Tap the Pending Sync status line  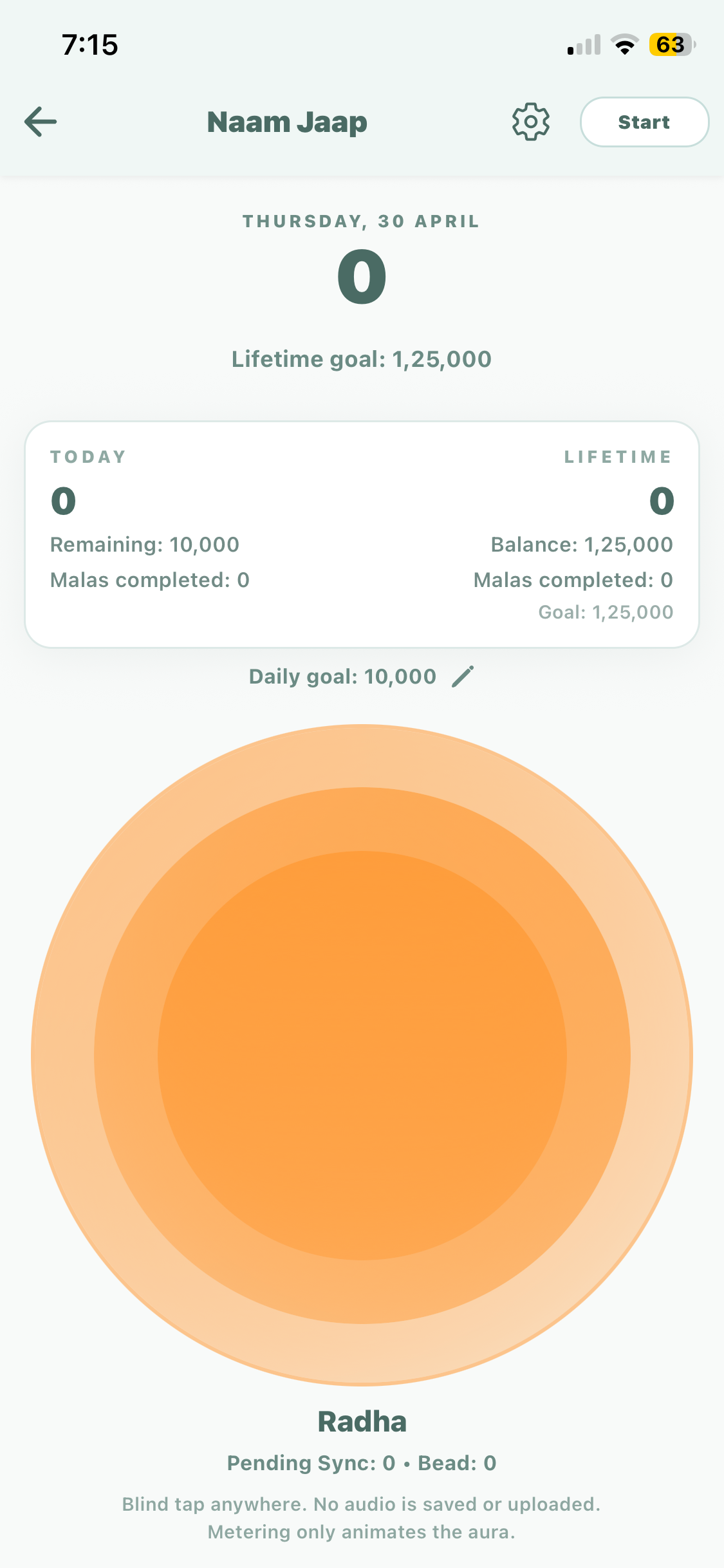362,1463
